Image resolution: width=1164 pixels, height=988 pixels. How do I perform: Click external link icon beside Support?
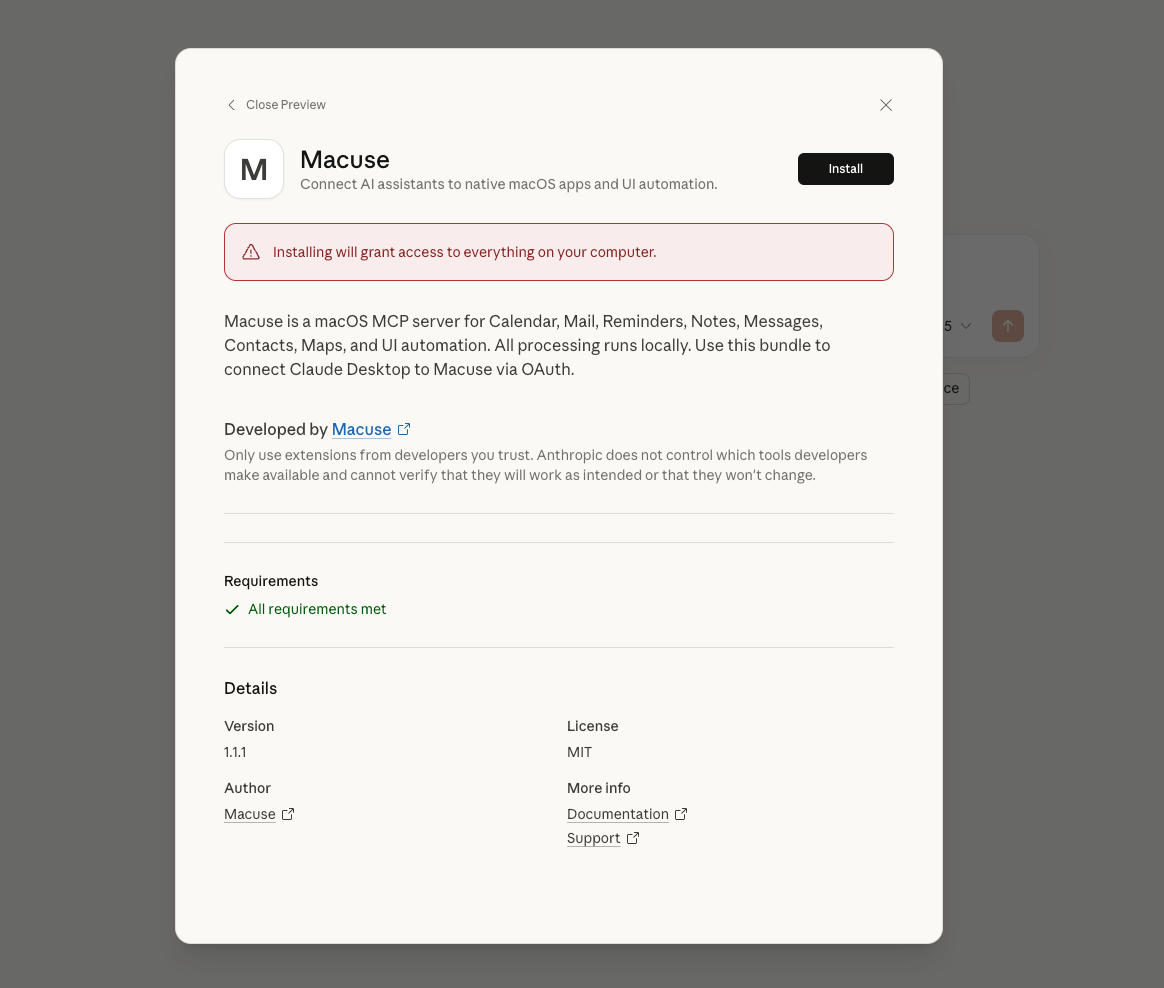[x=633, y=838]
